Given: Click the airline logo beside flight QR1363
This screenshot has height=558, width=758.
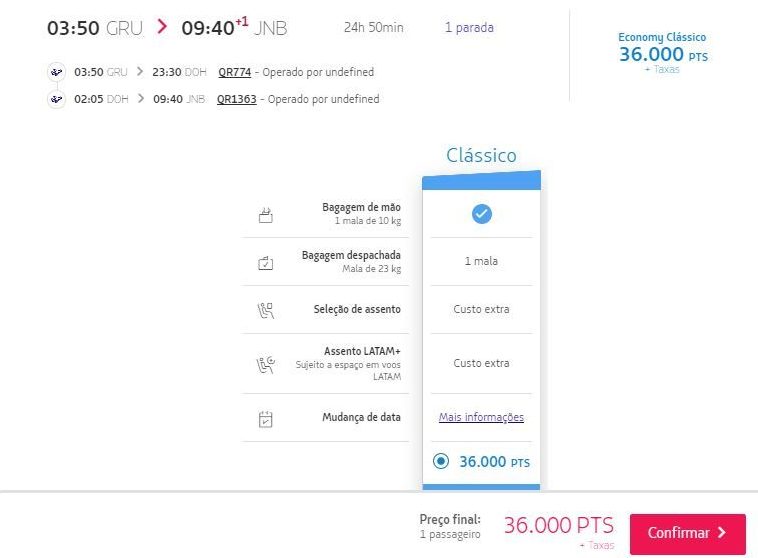Looking at the screenshot, I should pyautogui.click(x=57, y=99).
